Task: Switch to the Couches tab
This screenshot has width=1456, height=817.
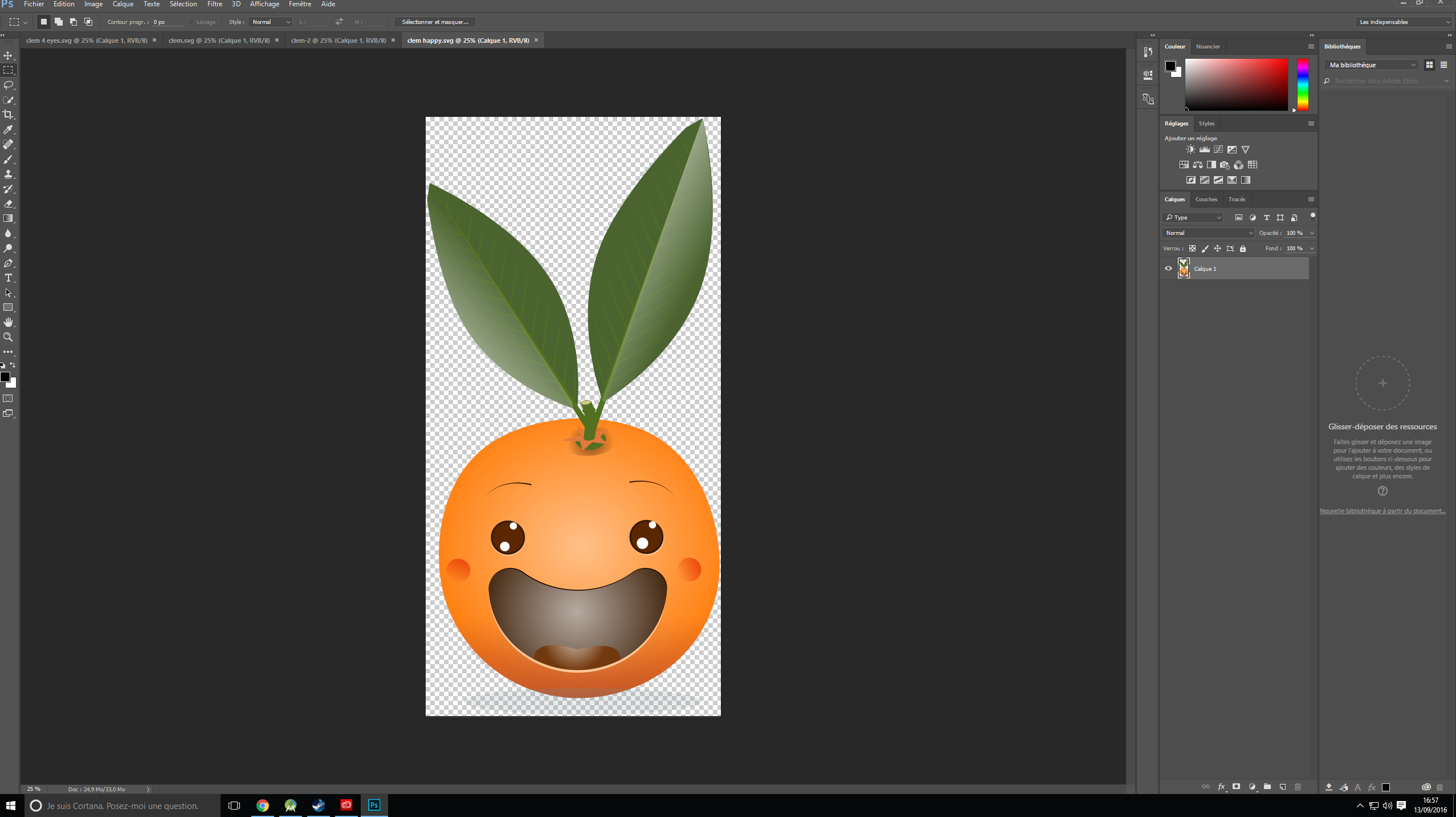Action: pyautogui.click(x=1206, y=199)
